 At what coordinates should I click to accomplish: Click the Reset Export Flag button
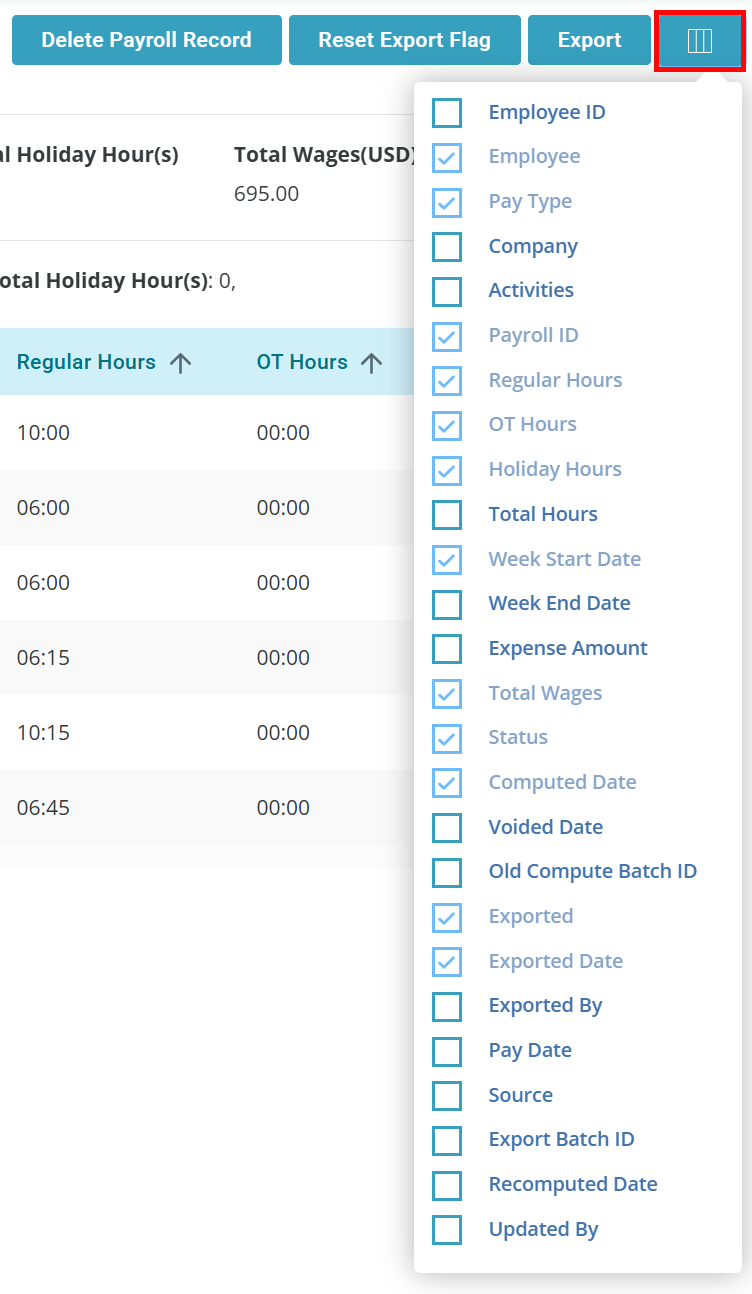pyautogui.click(x=405, y=40)
